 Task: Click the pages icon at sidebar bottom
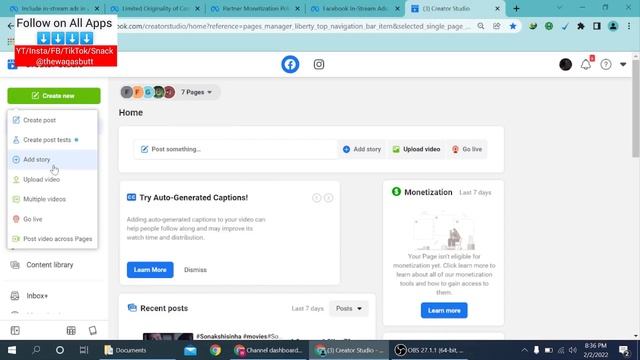(93, 331)
